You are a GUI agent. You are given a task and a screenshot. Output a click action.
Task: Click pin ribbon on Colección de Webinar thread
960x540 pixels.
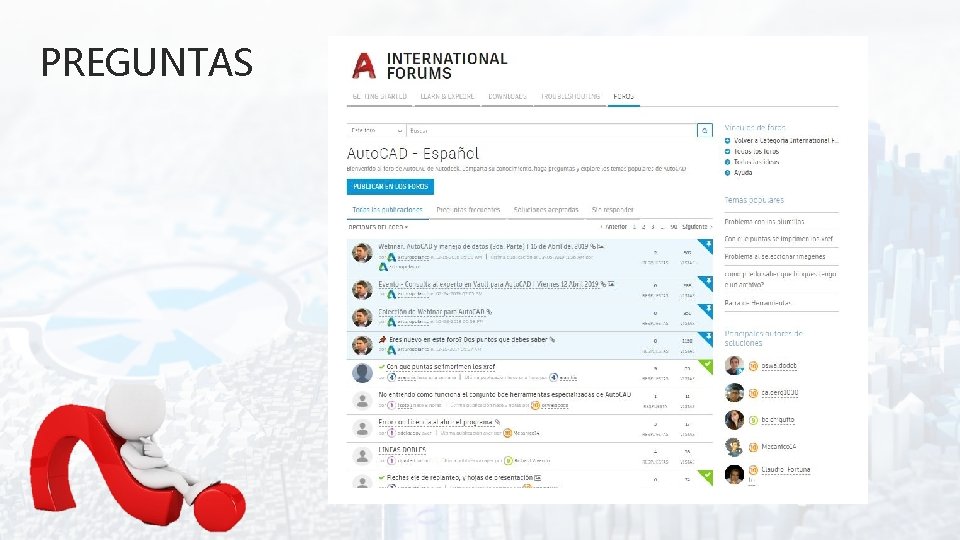706,311
